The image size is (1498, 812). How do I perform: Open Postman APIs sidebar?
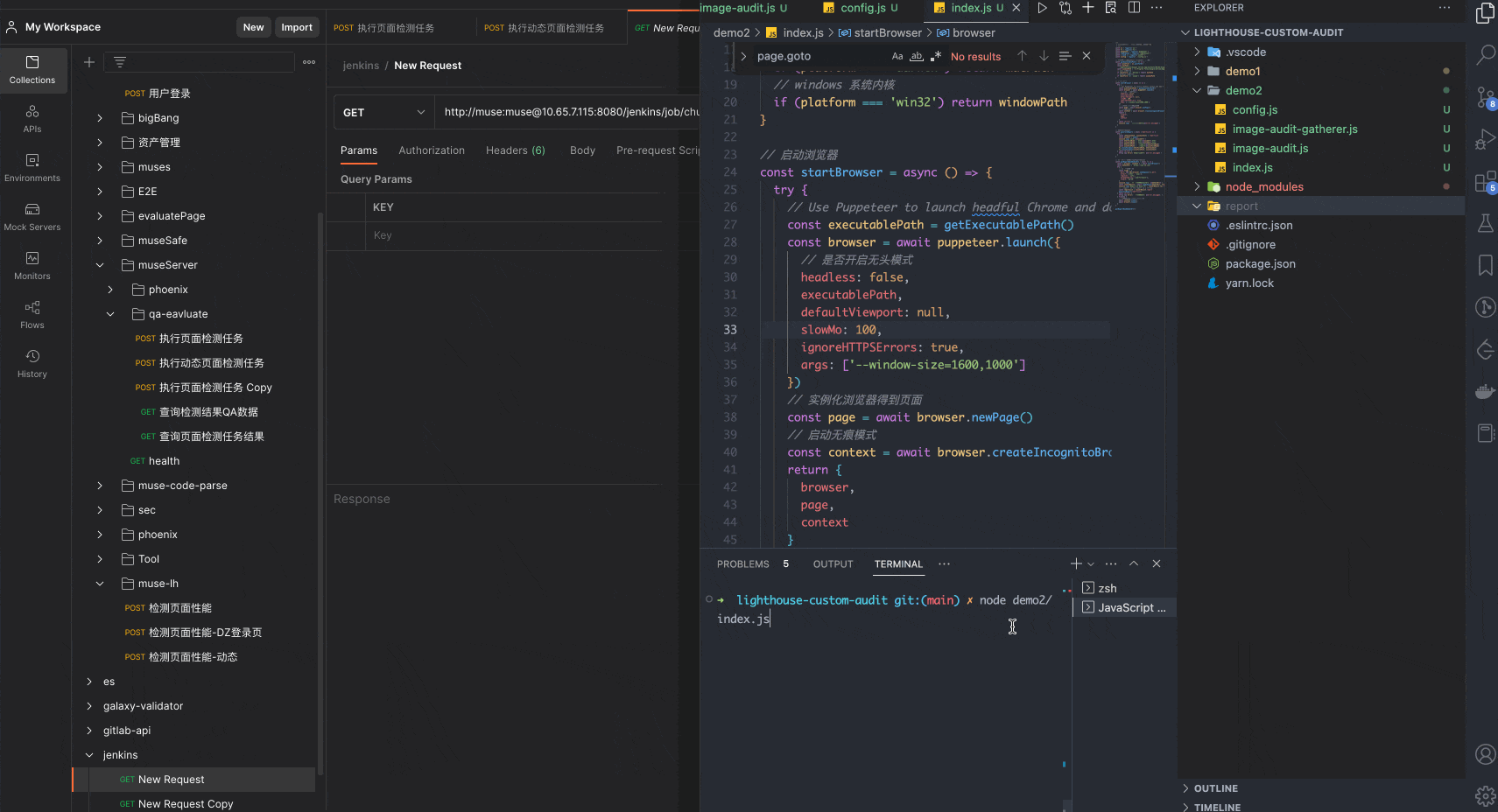click(x=32, y=119)
